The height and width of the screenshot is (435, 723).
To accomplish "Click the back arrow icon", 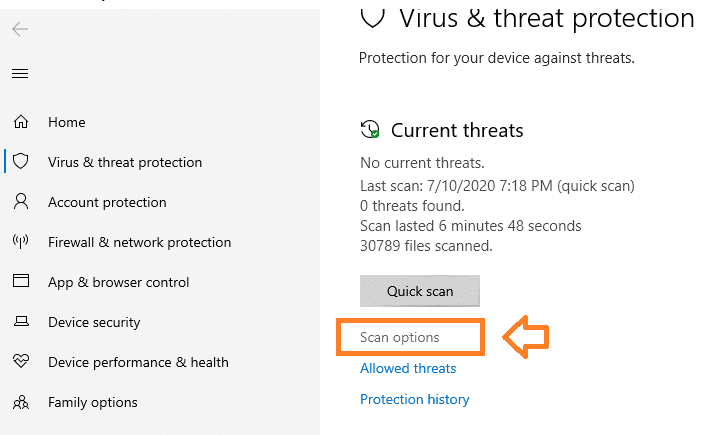I will click(x=20, y=29).
